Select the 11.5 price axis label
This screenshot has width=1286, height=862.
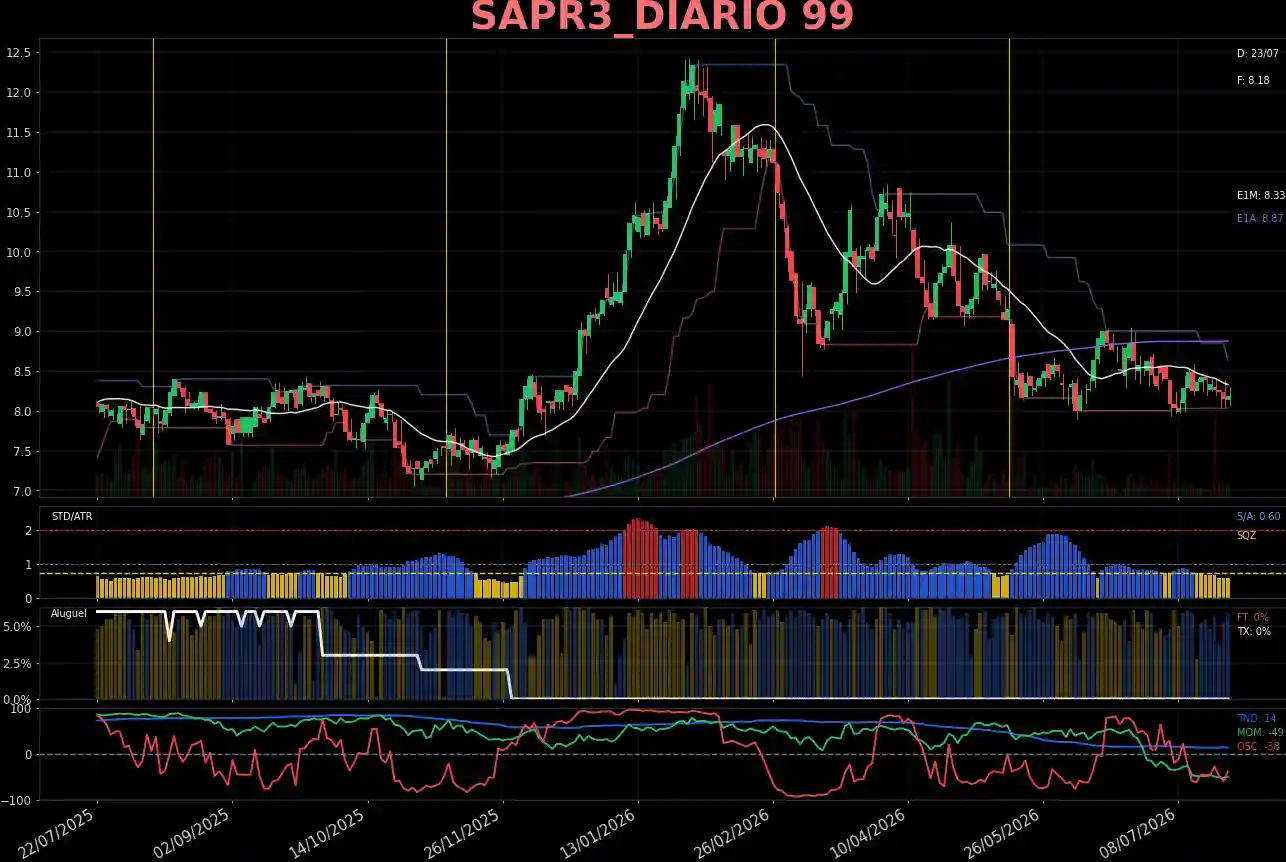(x=20, y=133)
